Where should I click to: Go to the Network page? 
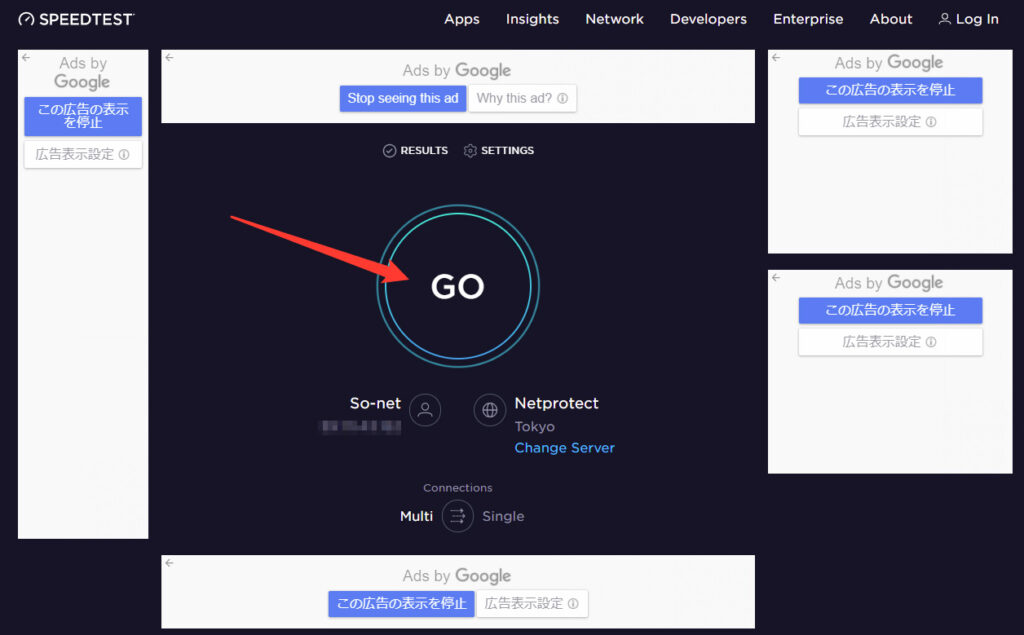pos(614,19)
